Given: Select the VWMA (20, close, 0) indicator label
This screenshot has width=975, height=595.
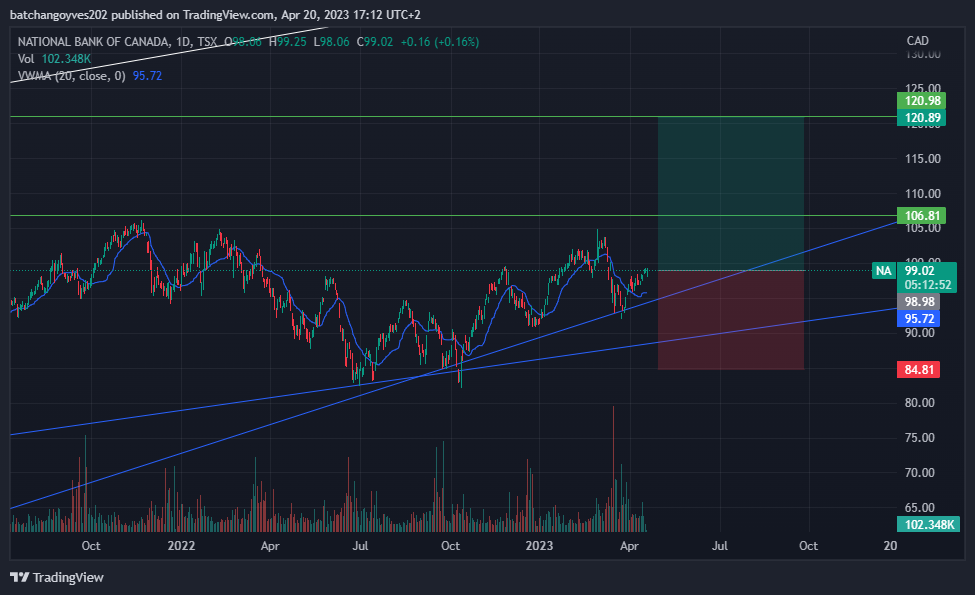Looking at the screenshot, I should tap(72, 76).
